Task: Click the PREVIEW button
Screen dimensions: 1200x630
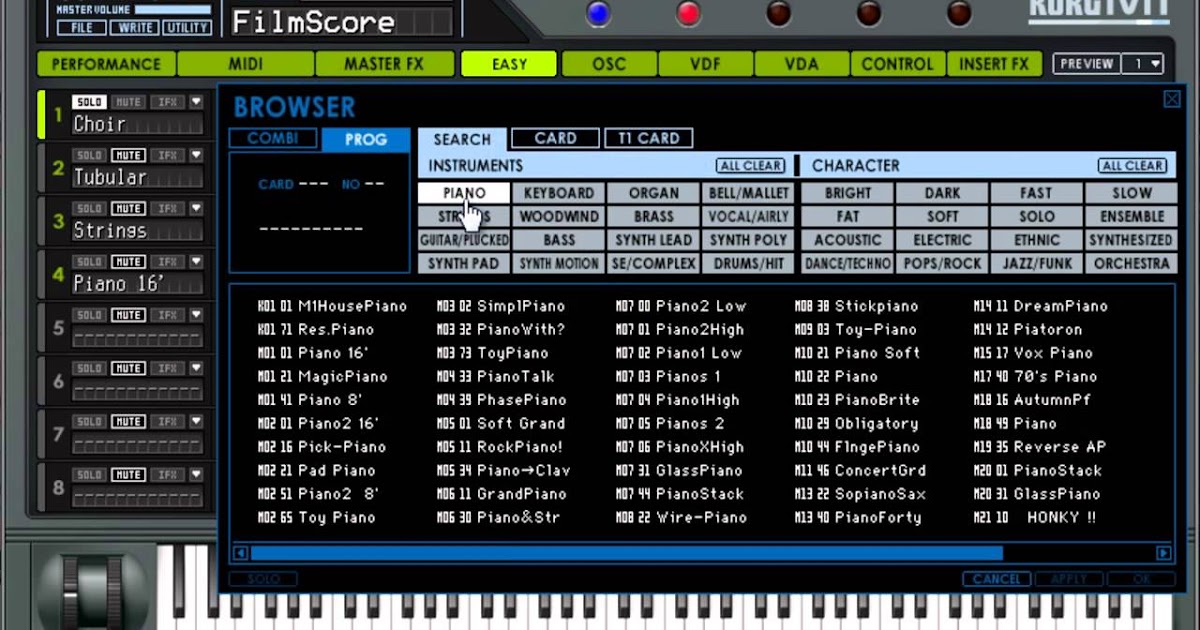Action: 1087,64
